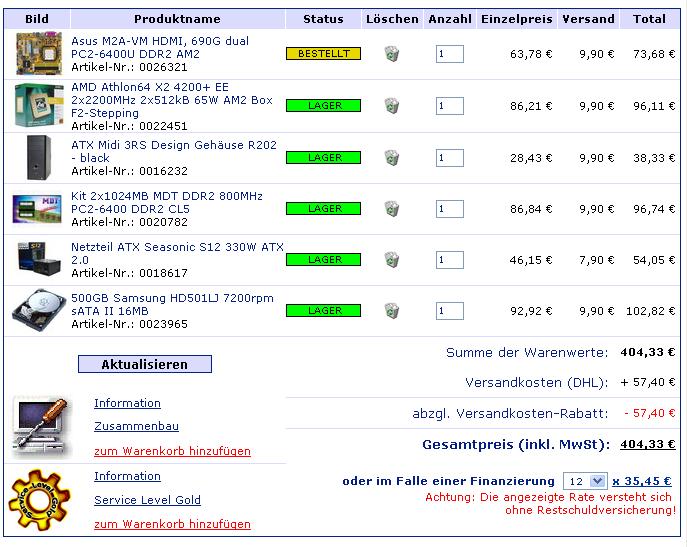687x547 pixels.
Task: Open financing months dropdown showing 12
Action: pos(585,481)
